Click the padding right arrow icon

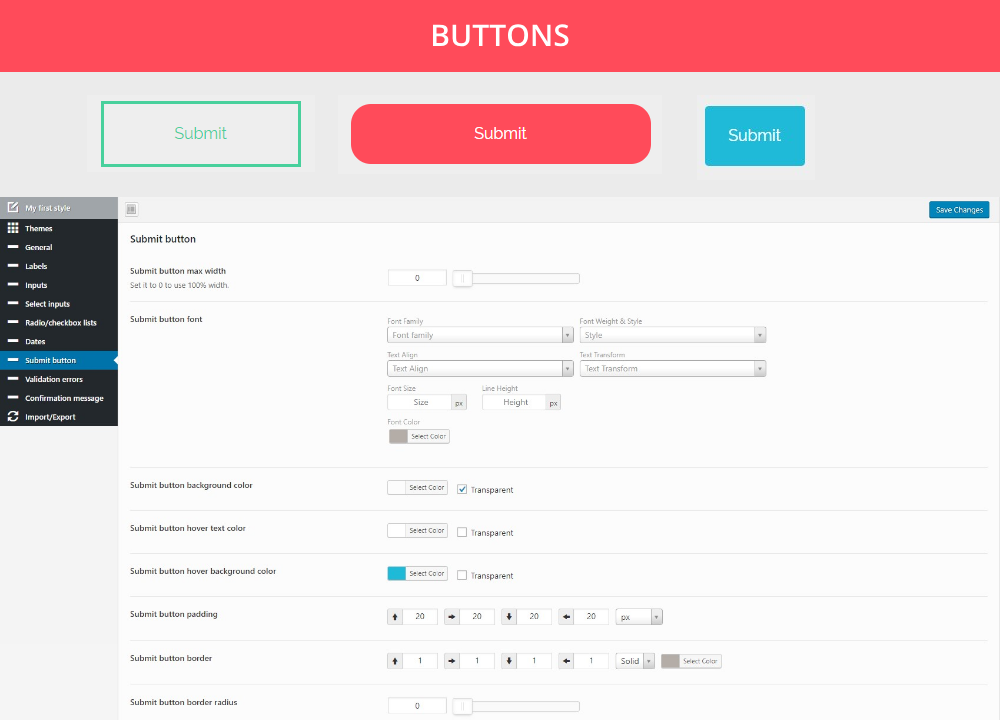coord(452,617)
